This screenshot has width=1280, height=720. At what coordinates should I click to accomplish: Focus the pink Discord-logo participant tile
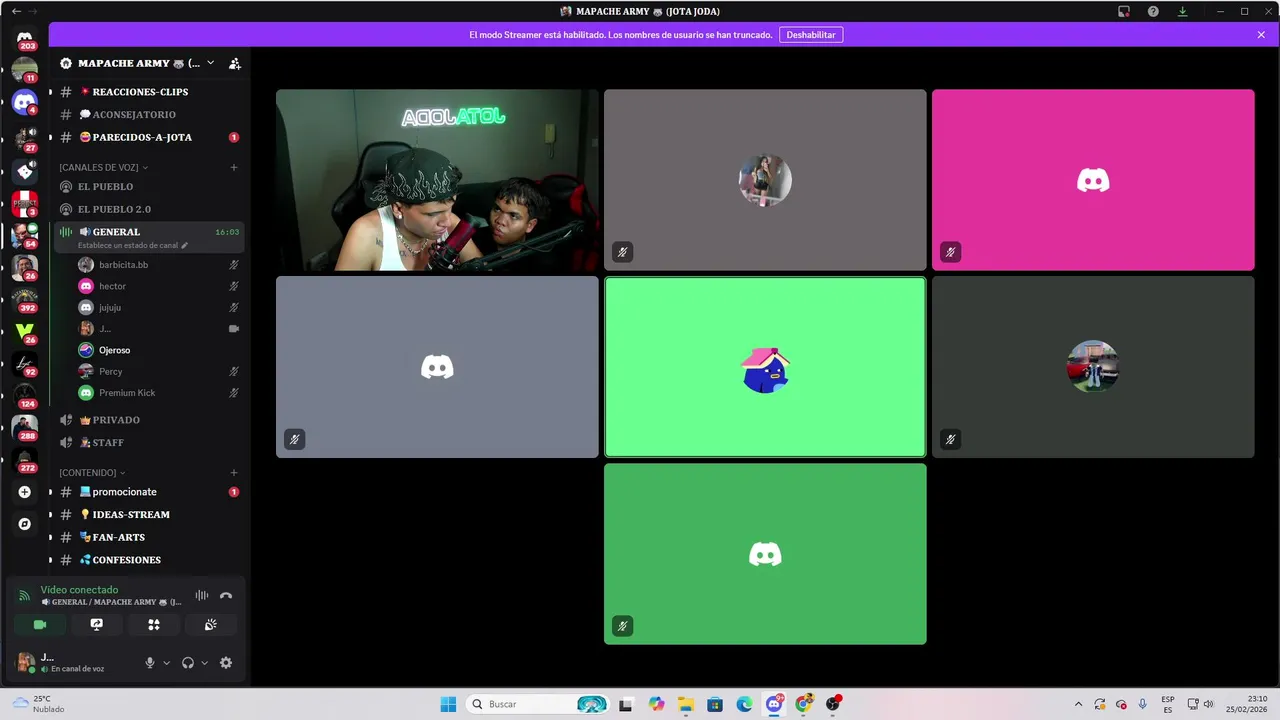1093,180
